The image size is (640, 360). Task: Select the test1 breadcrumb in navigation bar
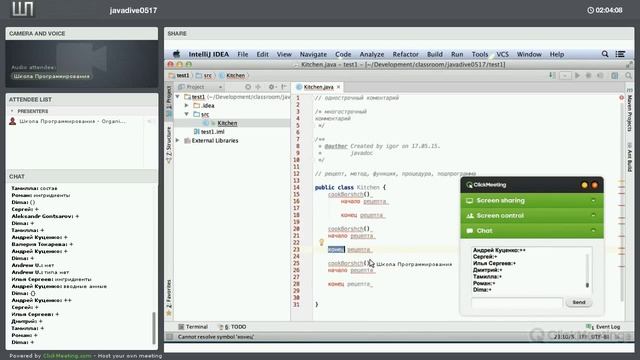click(180, 76)
